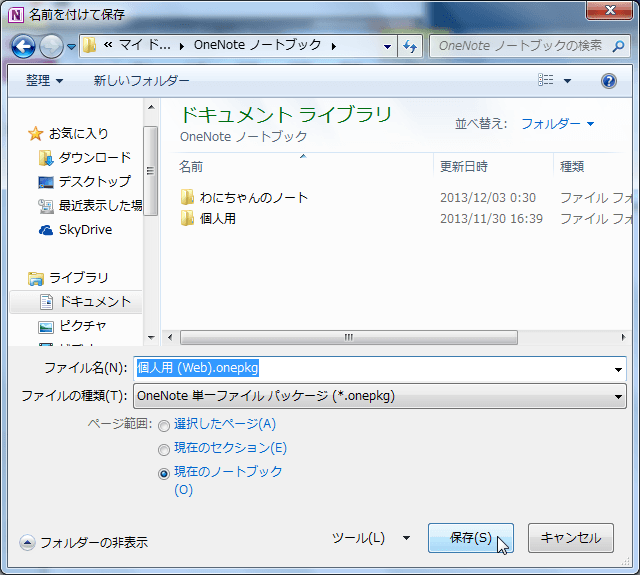Open the ファイルの種類 combo box
The image size is (640, 575).
(380, 396)
